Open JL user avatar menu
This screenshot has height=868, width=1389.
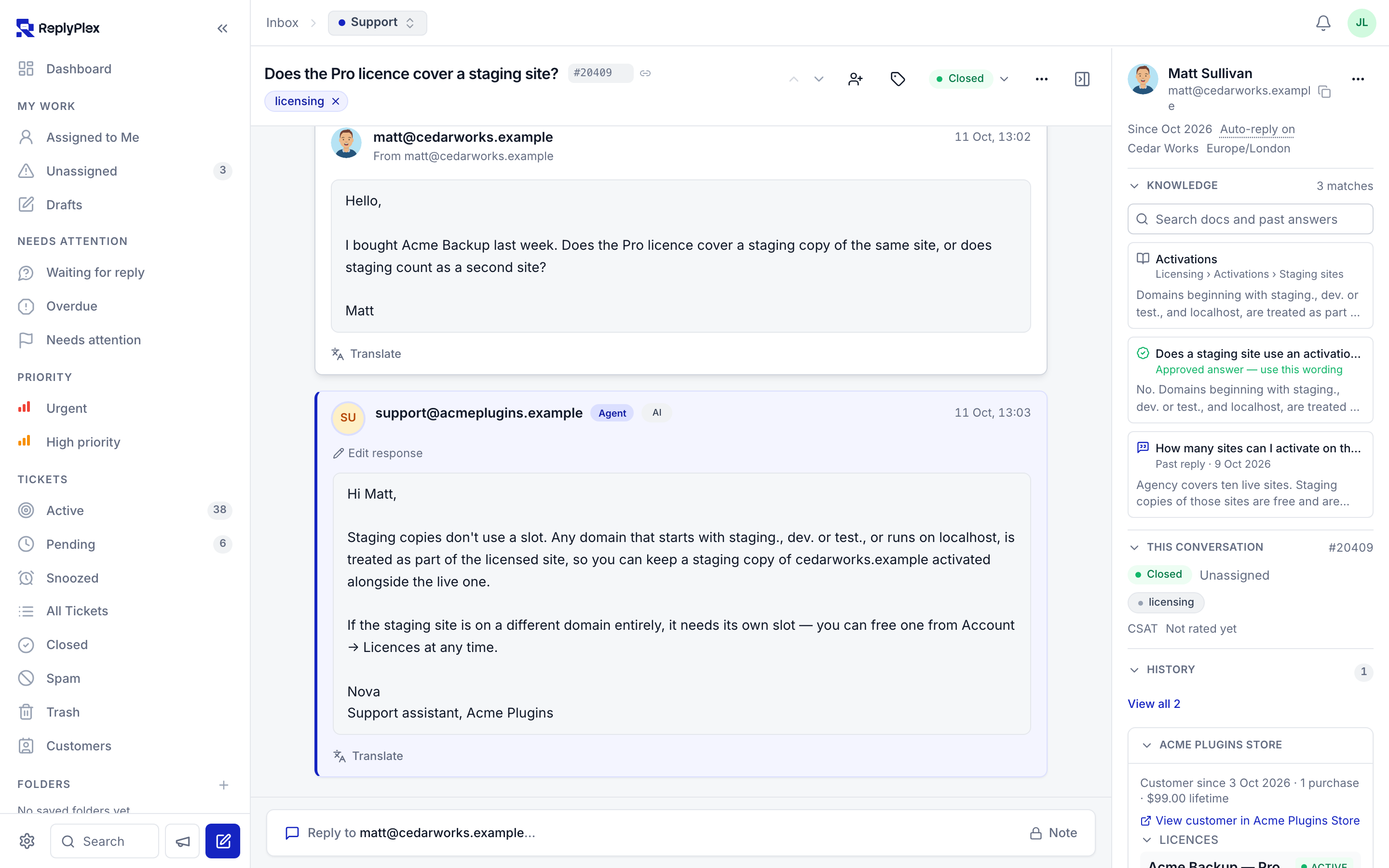coord(1362,23)
